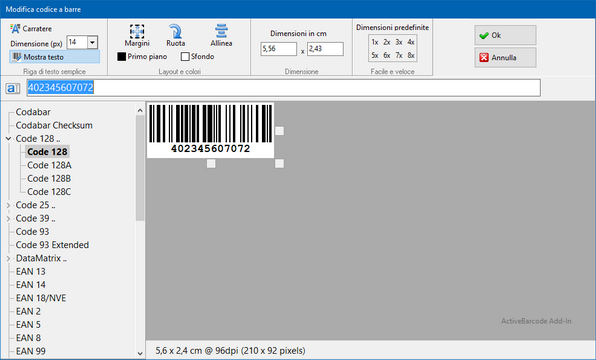Image resolution: width=596 pixels, height=360 pixels.
Task: Select Code 128B barcode type
Action: 49,179
